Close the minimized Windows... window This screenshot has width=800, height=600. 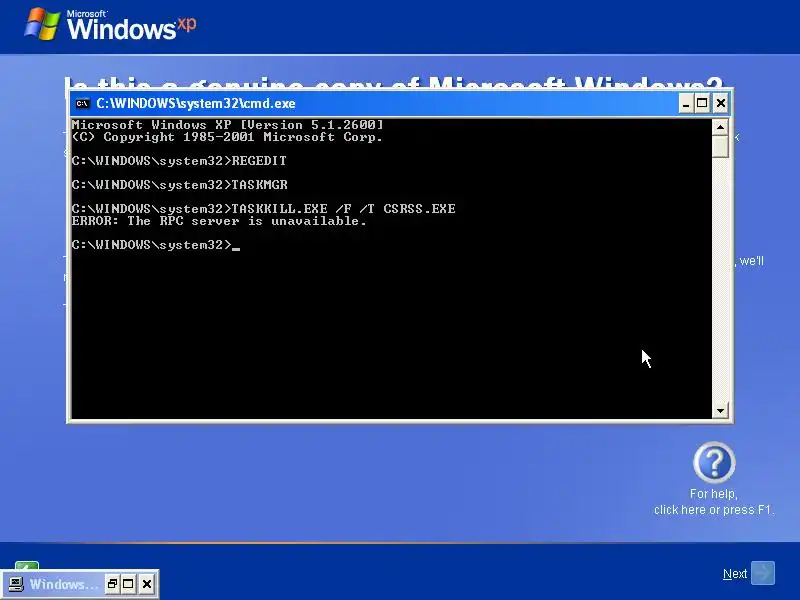point(146,584)
